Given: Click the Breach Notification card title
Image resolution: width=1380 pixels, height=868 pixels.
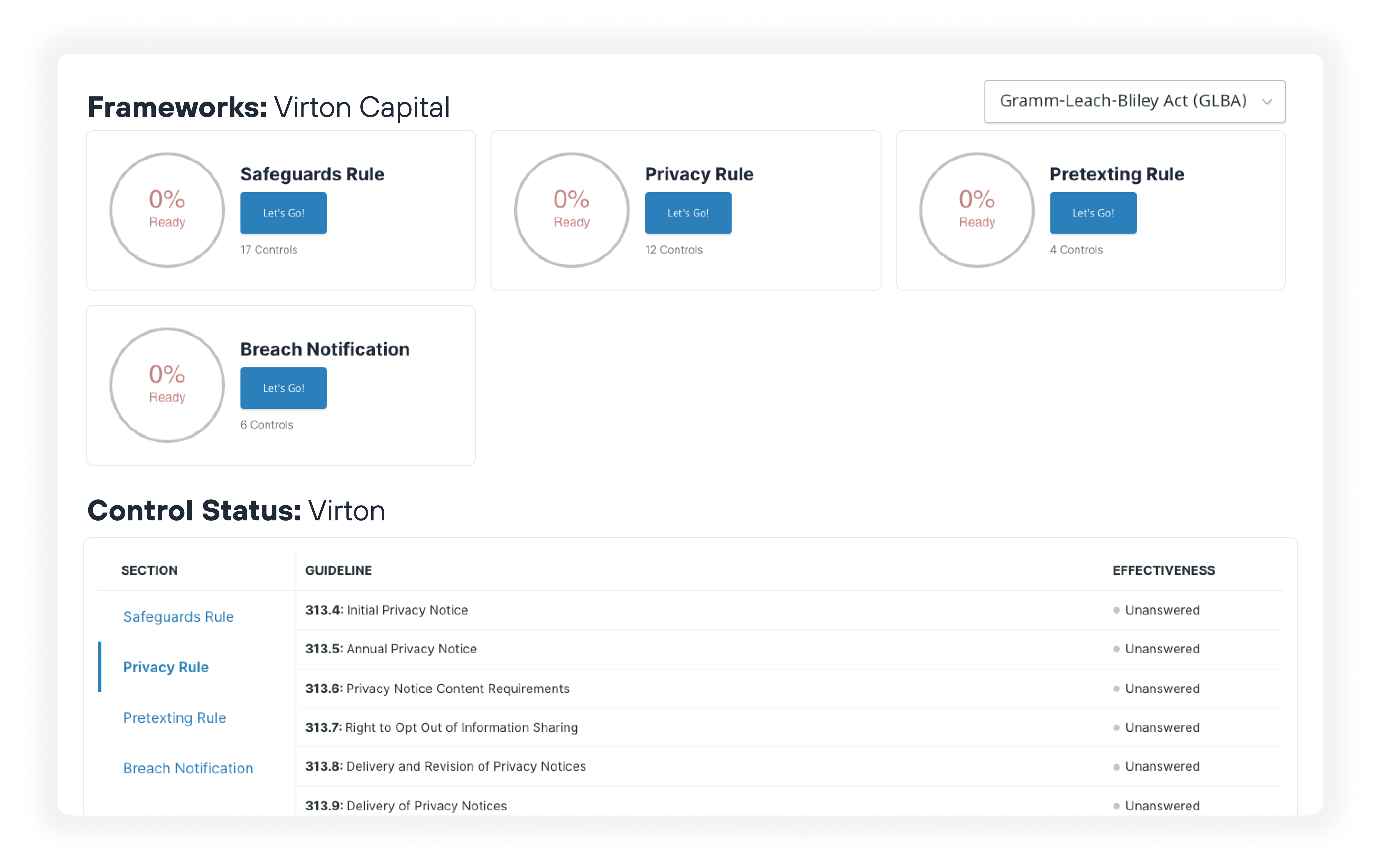Looking at the screenshot, I should click(325, 350).
